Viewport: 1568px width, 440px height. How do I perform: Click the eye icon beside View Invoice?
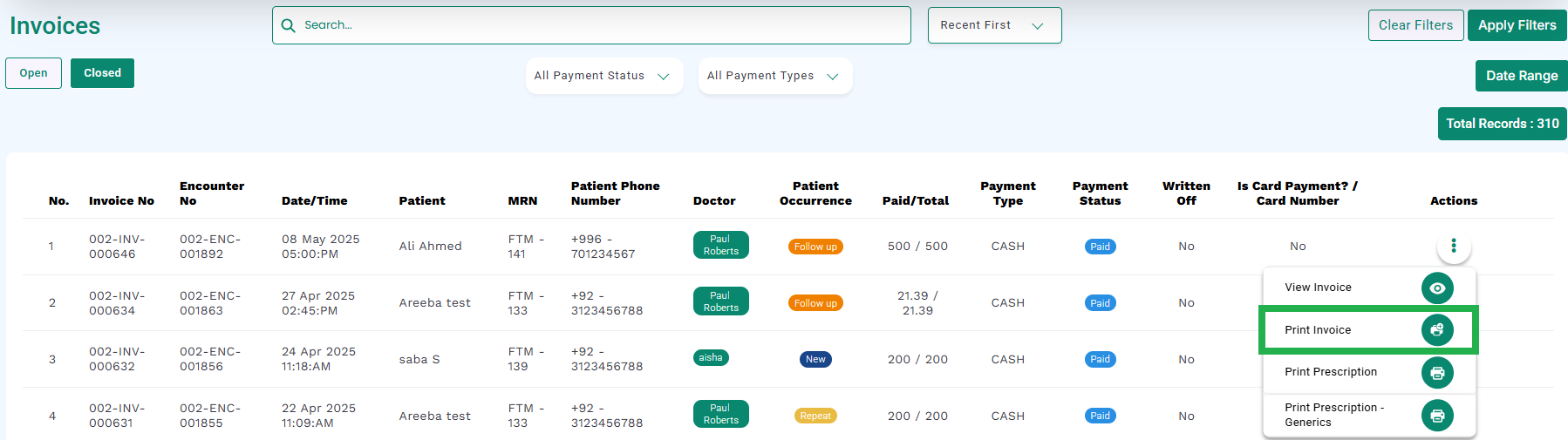(1437, 288)
